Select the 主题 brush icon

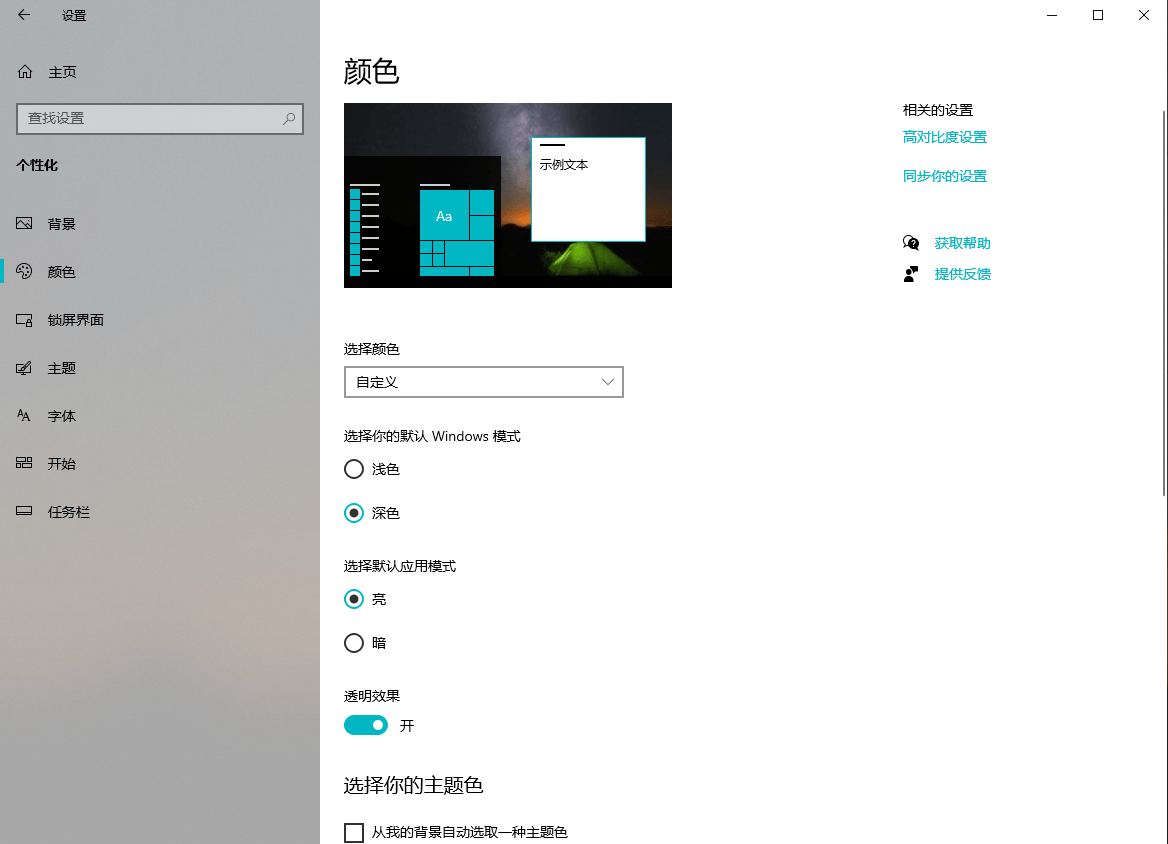23,367
